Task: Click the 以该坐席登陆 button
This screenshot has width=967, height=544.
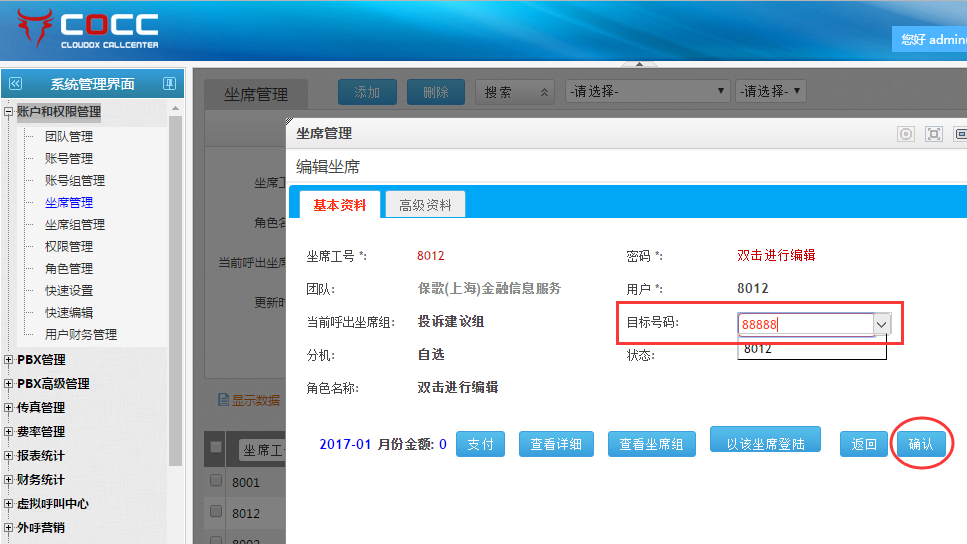Action: point(765,444)
